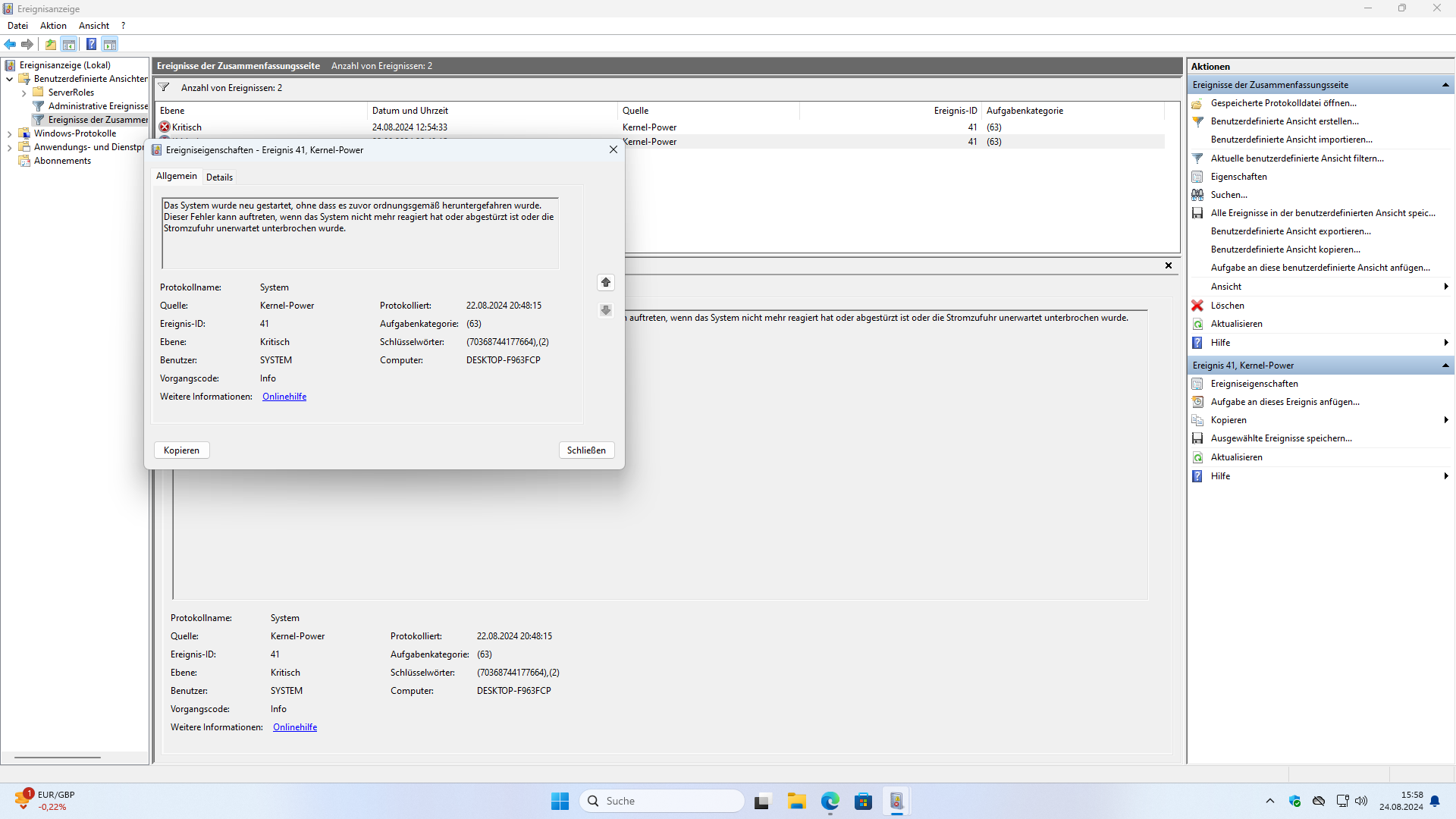This screenshot has height=819, width=1456.
Task: Click Suchen binoculars action
Action: pyautogui.click(x=1228, y=195)
